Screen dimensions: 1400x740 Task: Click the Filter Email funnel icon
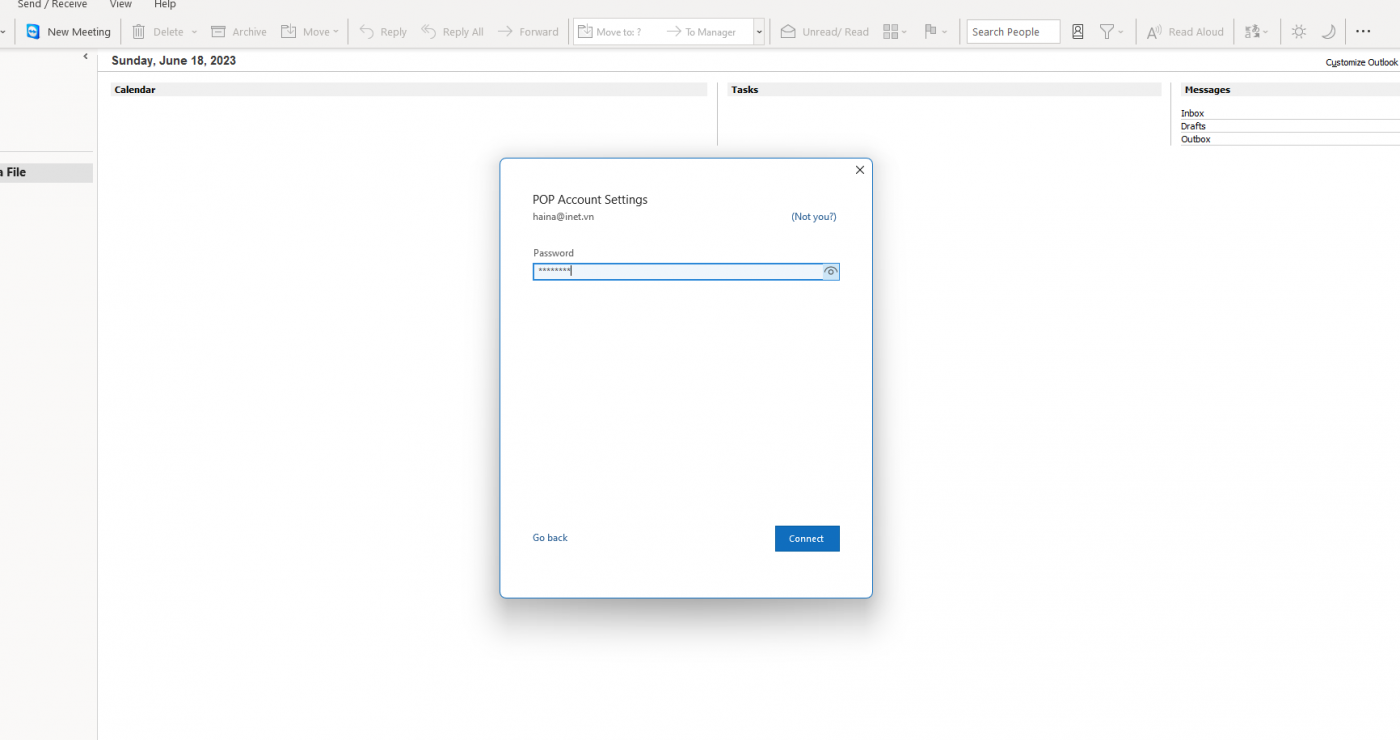coord(1107,32)
